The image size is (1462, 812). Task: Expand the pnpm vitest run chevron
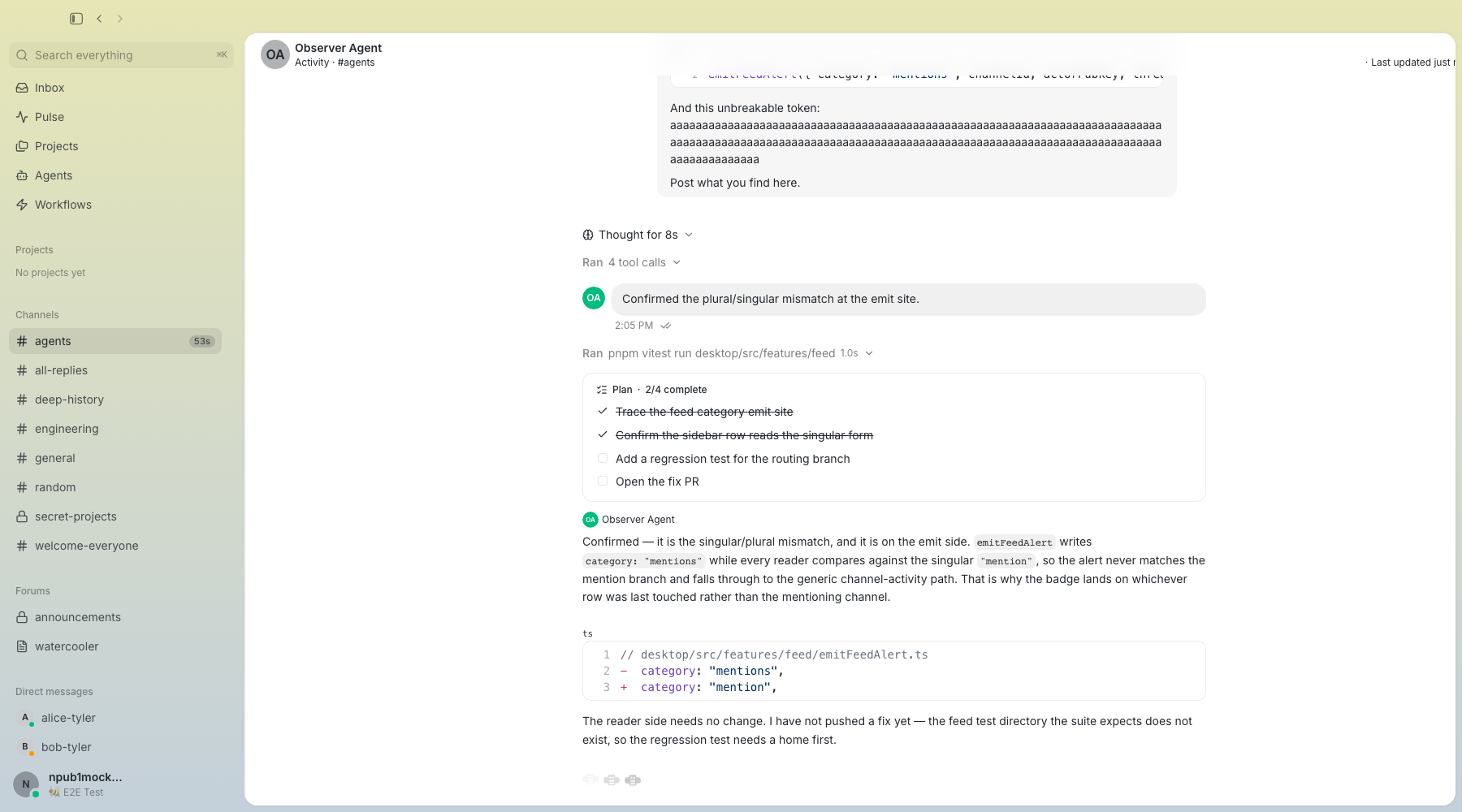tap(869, 353)
